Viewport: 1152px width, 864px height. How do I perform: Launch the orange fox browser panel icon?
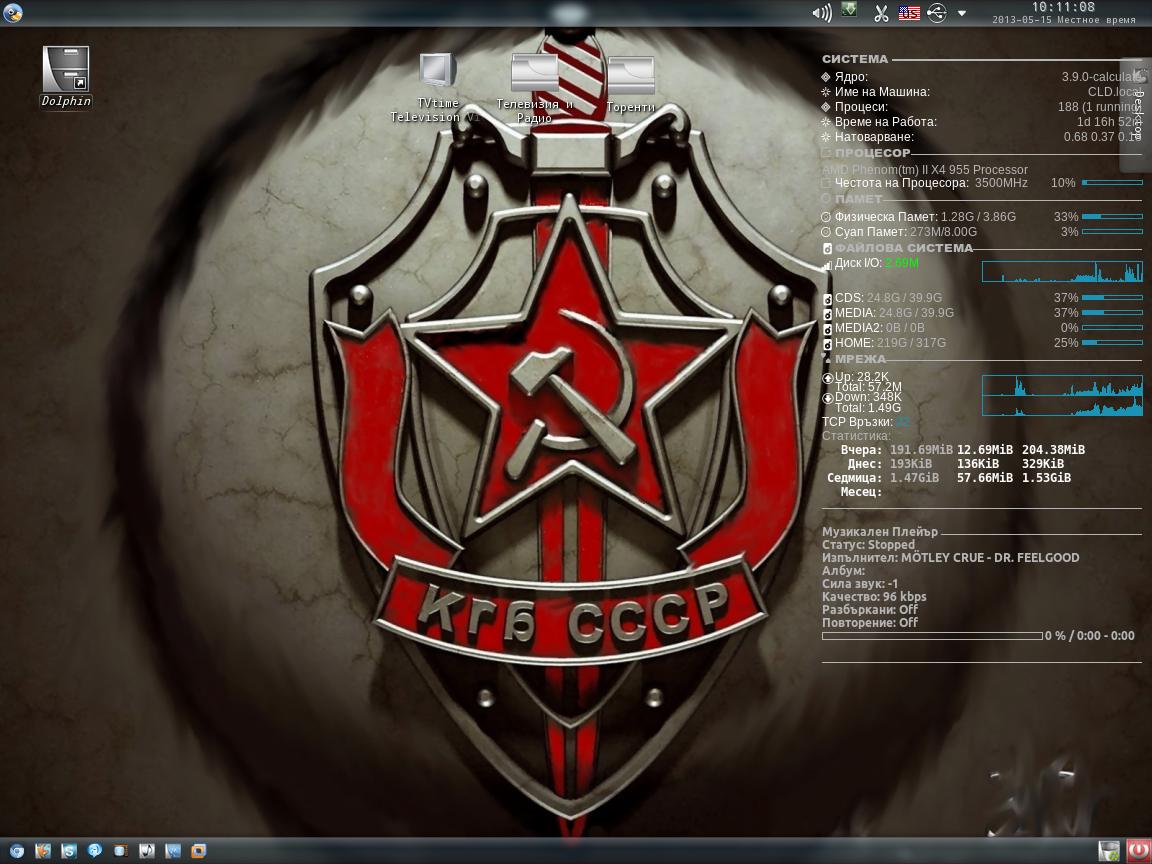tap(43, 851)
